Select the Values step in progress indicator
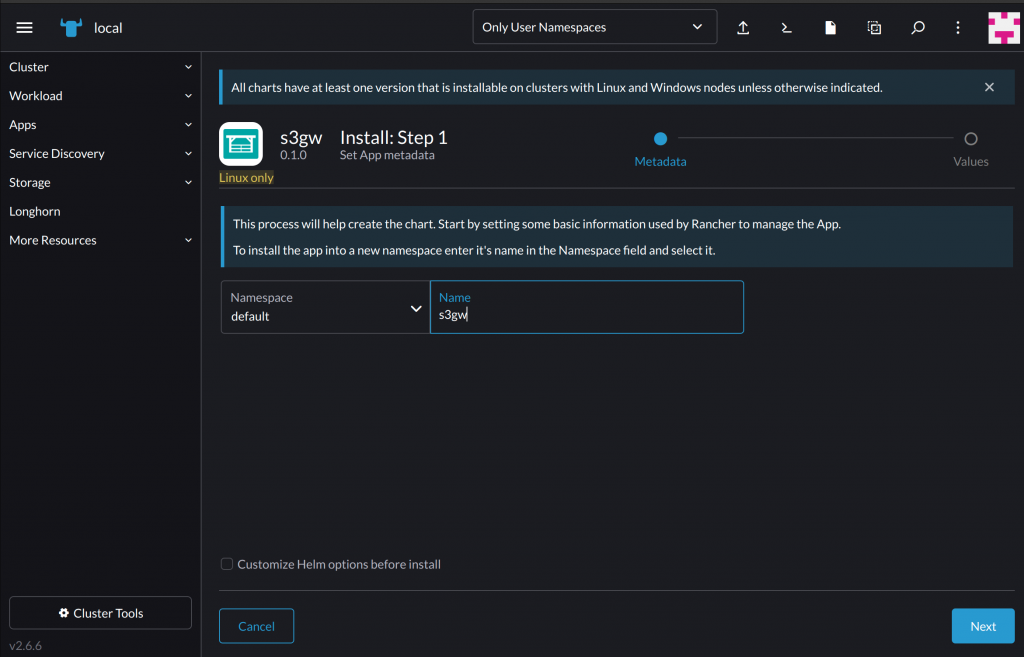Screen dimensions: 1024x657 coord(970,140)
